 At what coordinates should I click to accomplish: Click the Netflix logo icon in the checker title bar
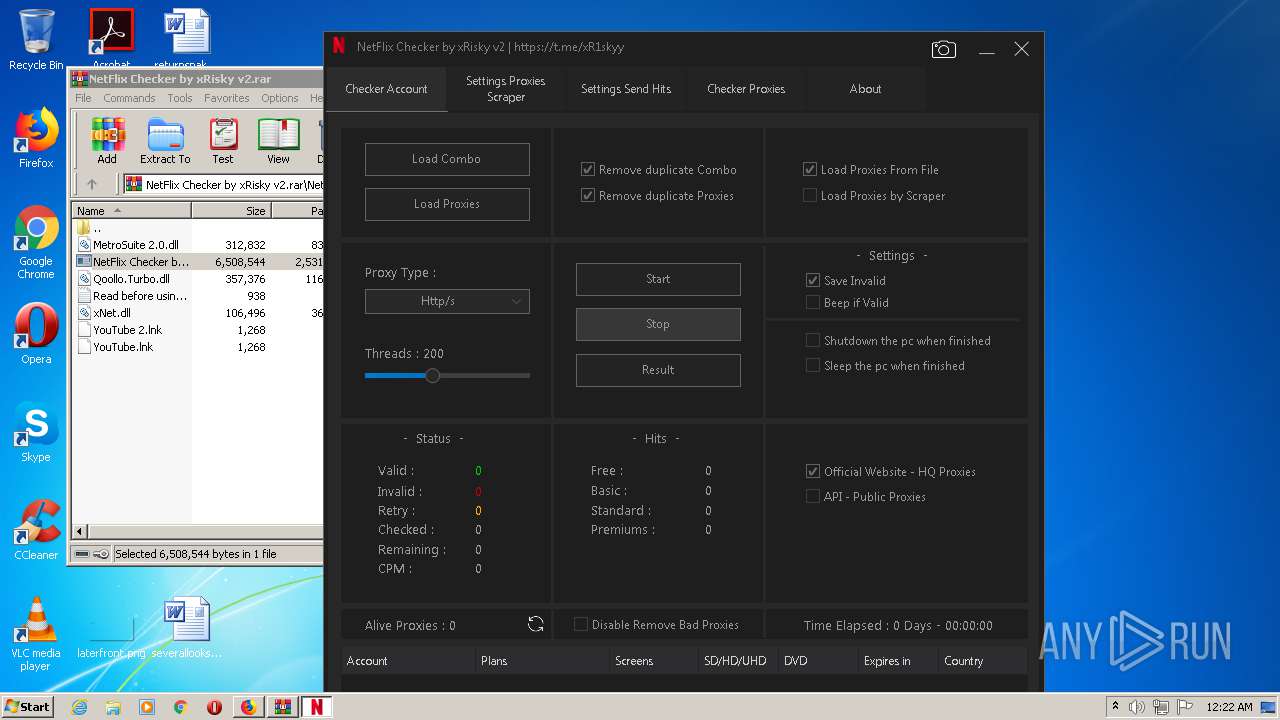pos(339,46)
